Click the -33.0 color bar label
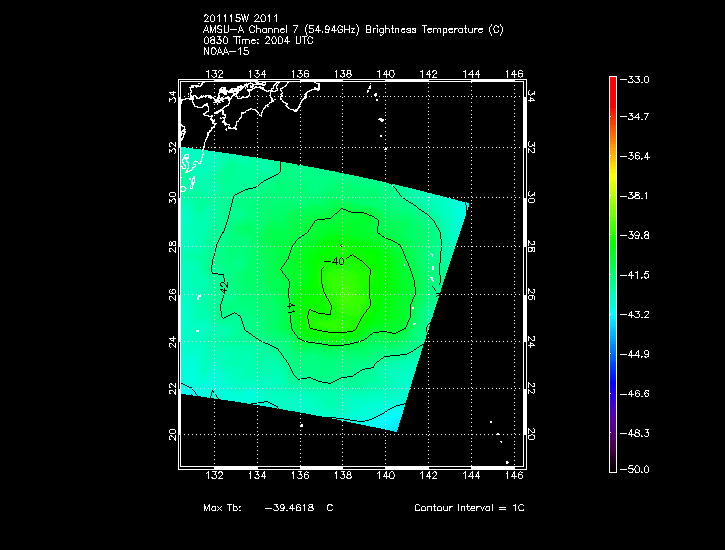 (x=637, y=79)
